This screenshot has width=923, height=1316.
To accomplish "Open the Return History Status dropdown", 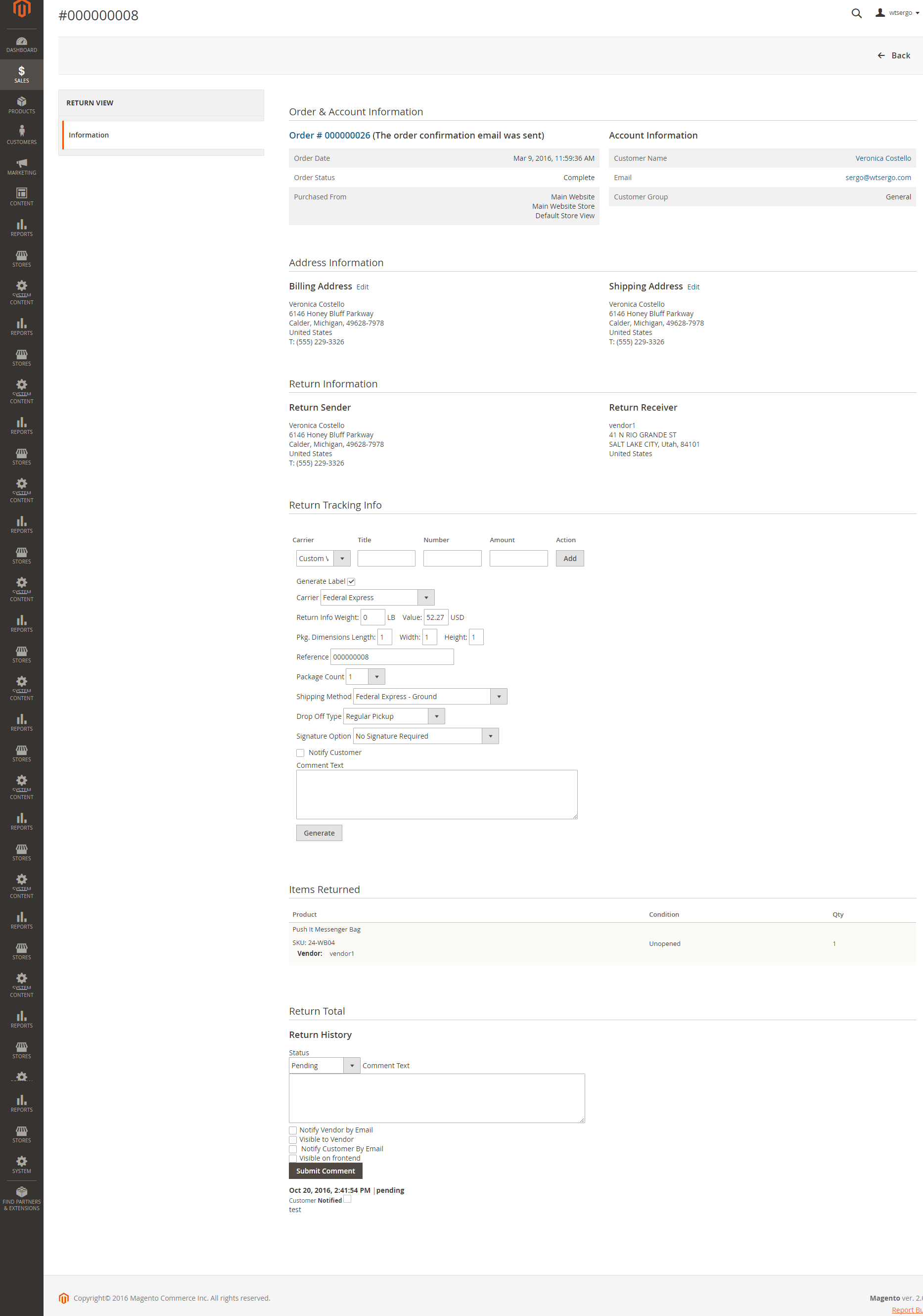I will click(324, 1066).
